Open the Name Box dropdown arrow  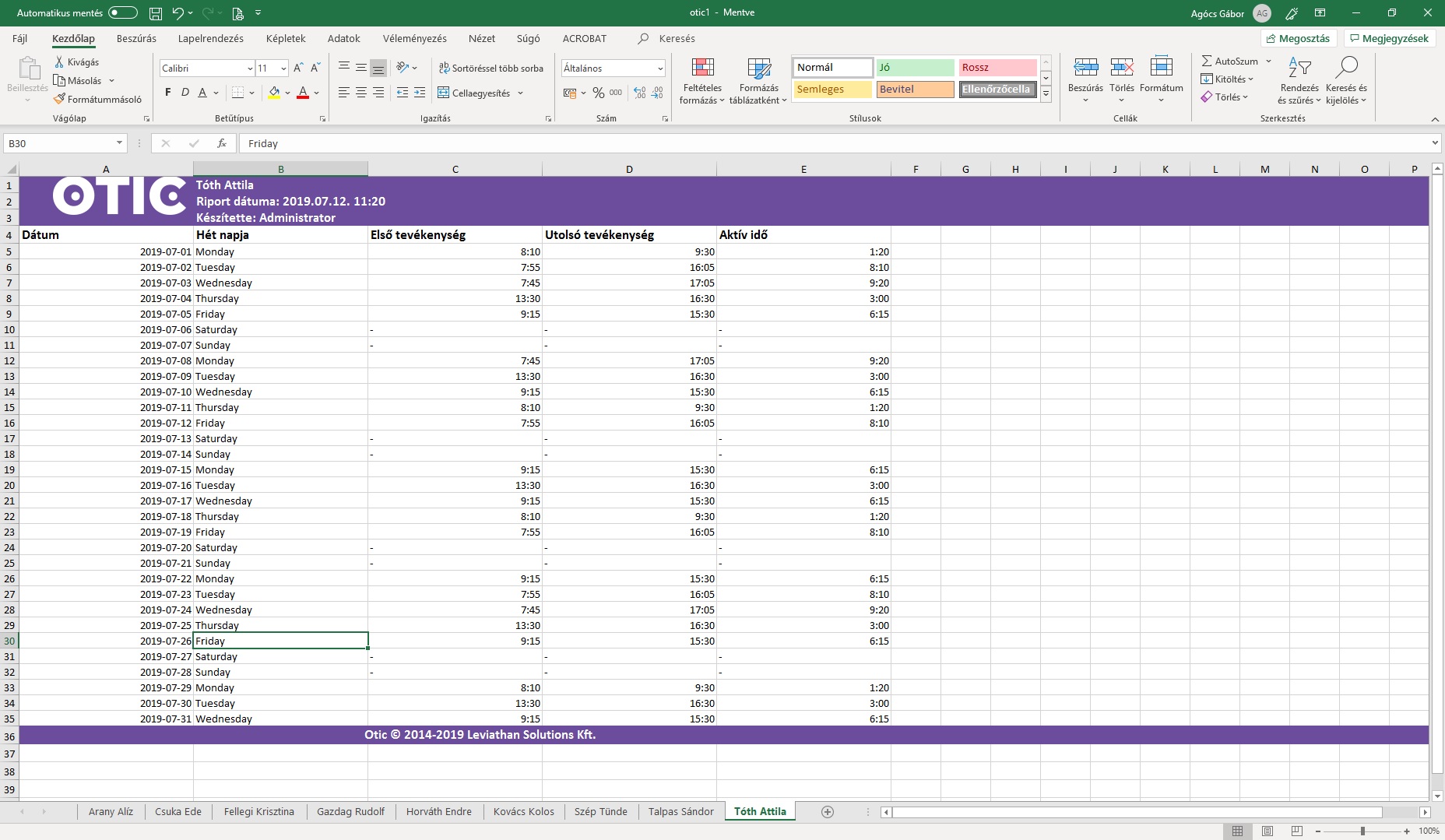(119, 143)
